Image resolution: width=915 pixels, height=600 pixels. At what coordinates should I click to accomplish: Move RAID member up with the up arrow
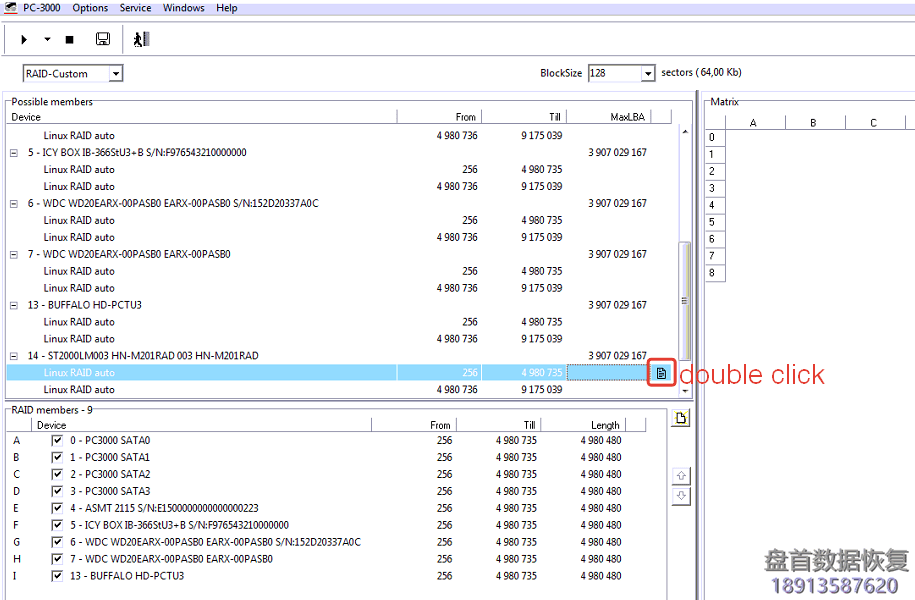682,476
